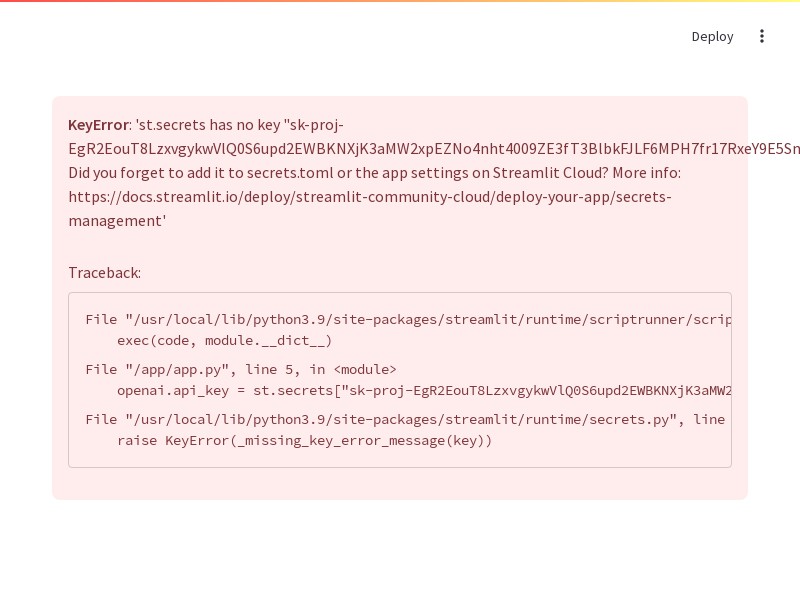Click the secrets.py file path line
800x600 pixels.
pyautogui.click(x=405, y=419)
